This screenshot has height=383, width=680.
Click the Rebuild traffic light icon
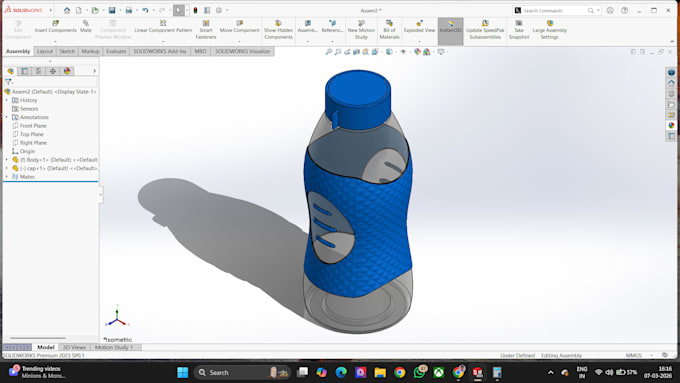(x=195, y=10)
